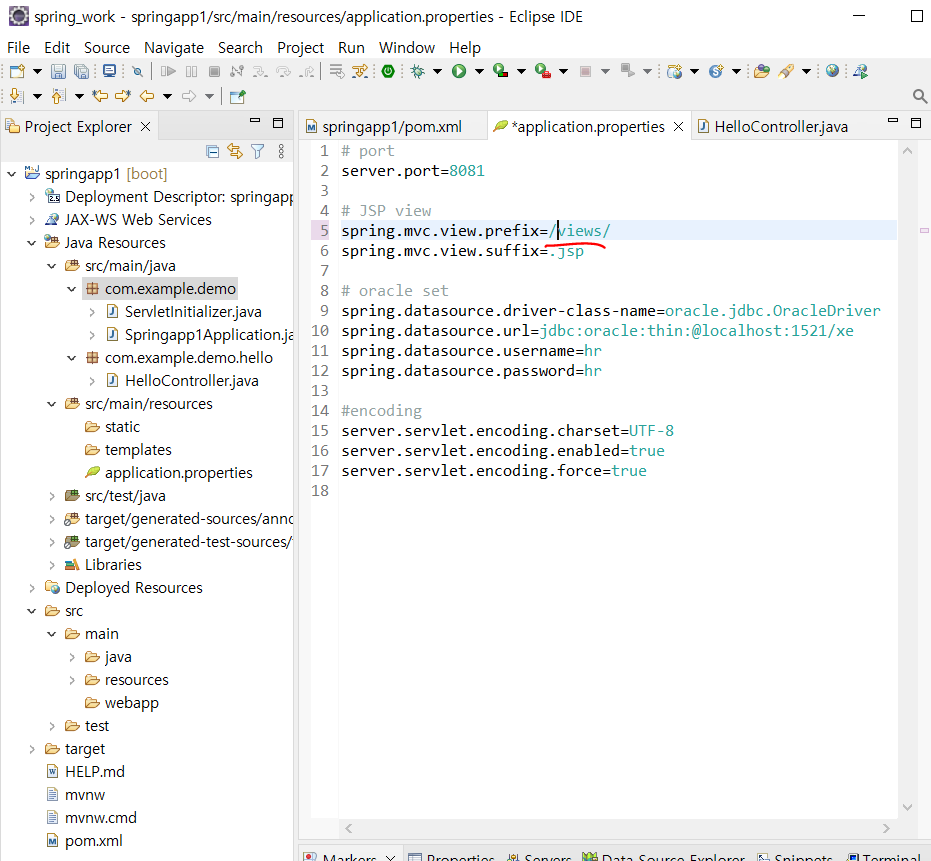Click the Next Annotation toolbar icon
The image size is (931, 861).
[x=17, y=96]
